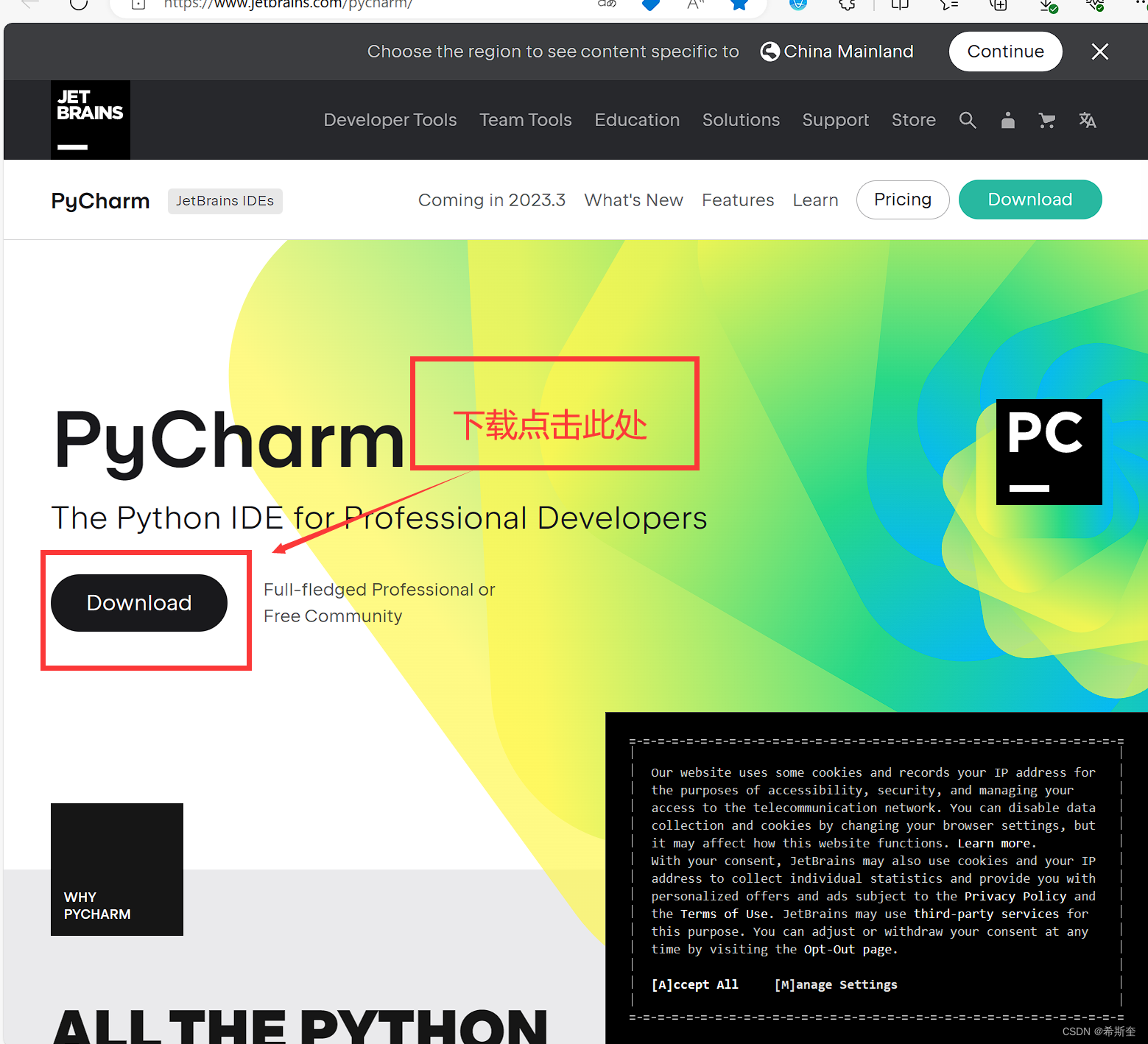Open Team Tools menu
Viewport: 1148px width, 1044px height.
(526, 120)
